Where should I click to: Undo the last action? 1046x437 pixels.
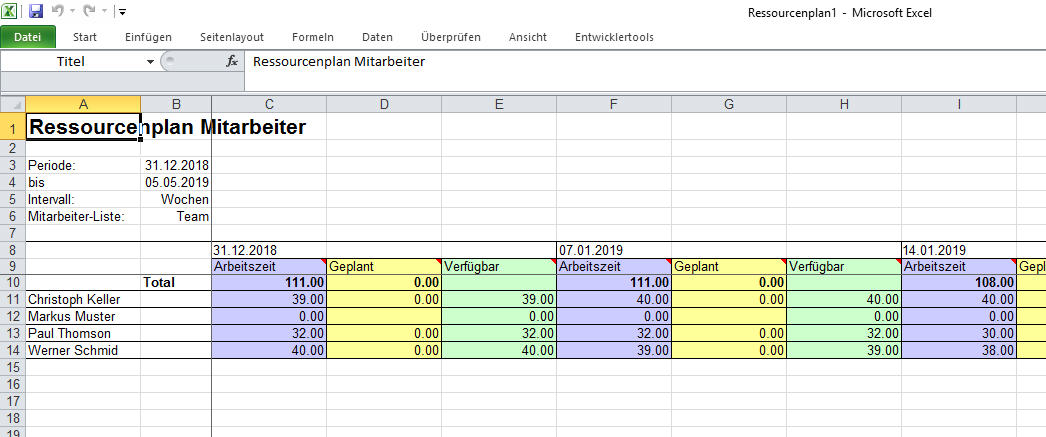pyautogui.click(x=57, y=11)
